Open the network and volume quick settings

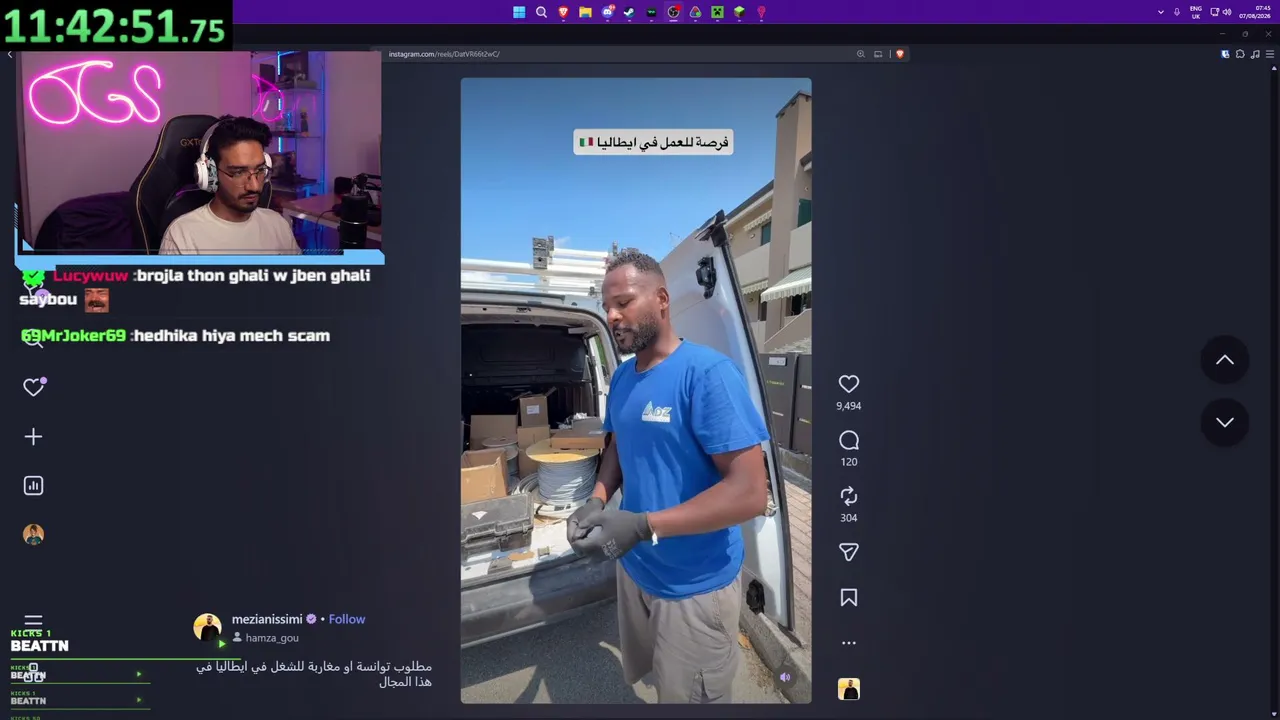(x=1221, y=12)
